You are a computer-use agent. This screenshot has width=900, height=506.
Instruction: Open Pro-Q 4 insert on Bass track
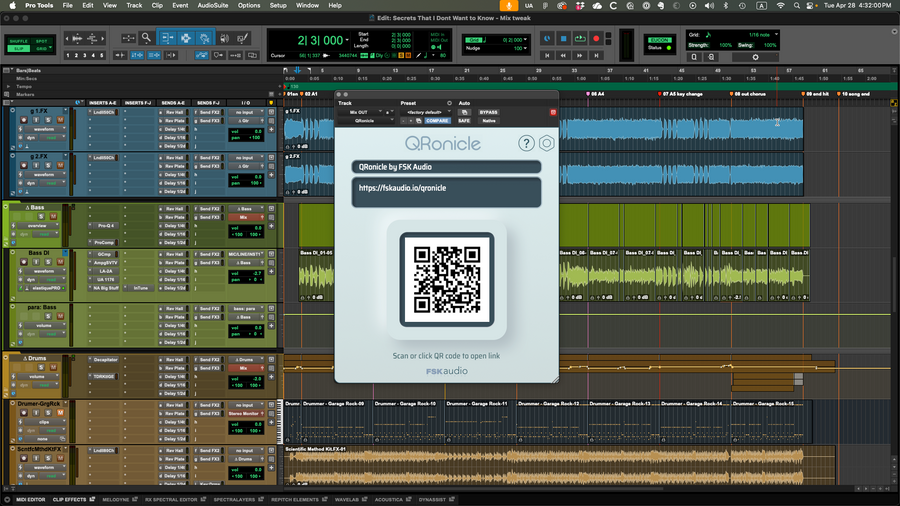pyautogui.click(x=105, y=225)
